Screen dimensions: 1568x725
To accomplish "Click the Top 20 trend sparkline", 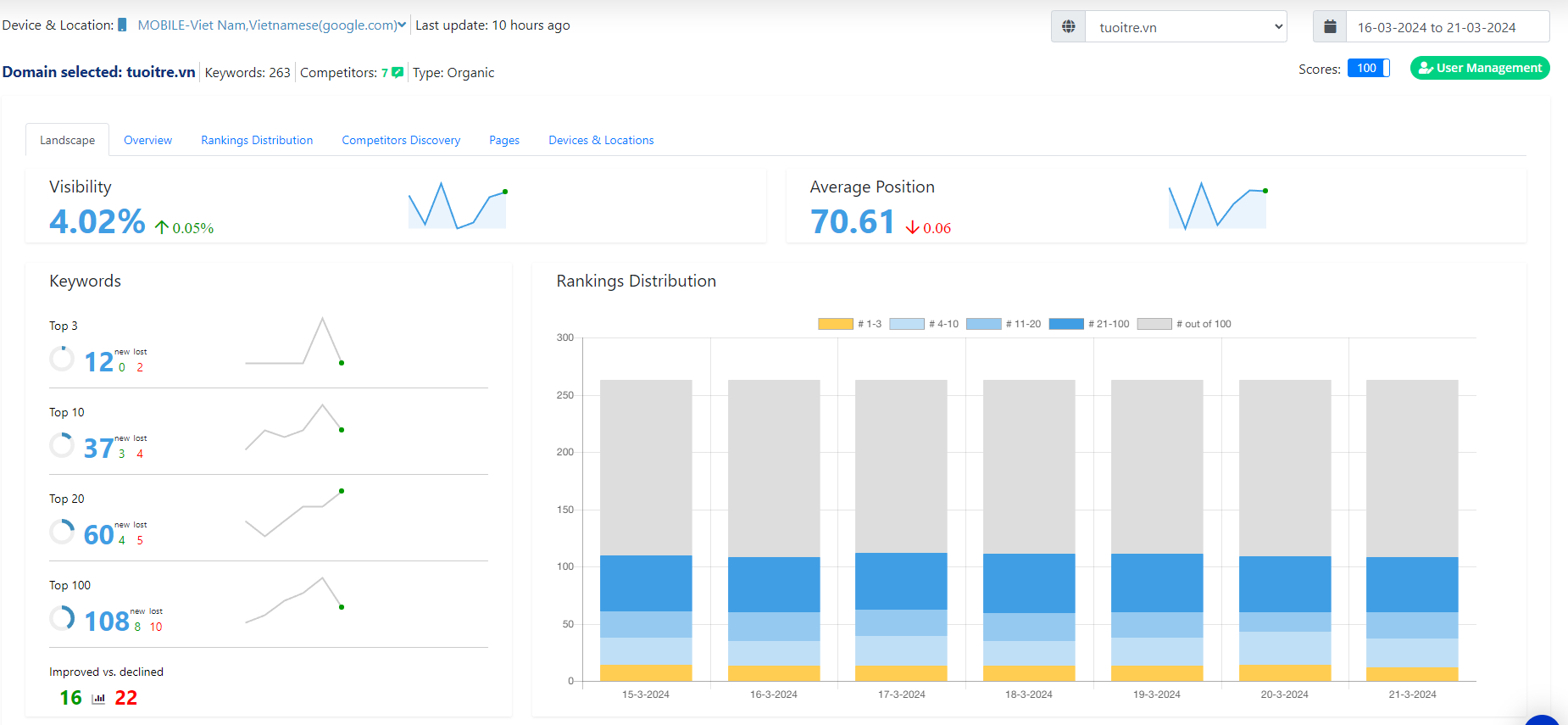I will pyautogui.click(x=294, y=513).
